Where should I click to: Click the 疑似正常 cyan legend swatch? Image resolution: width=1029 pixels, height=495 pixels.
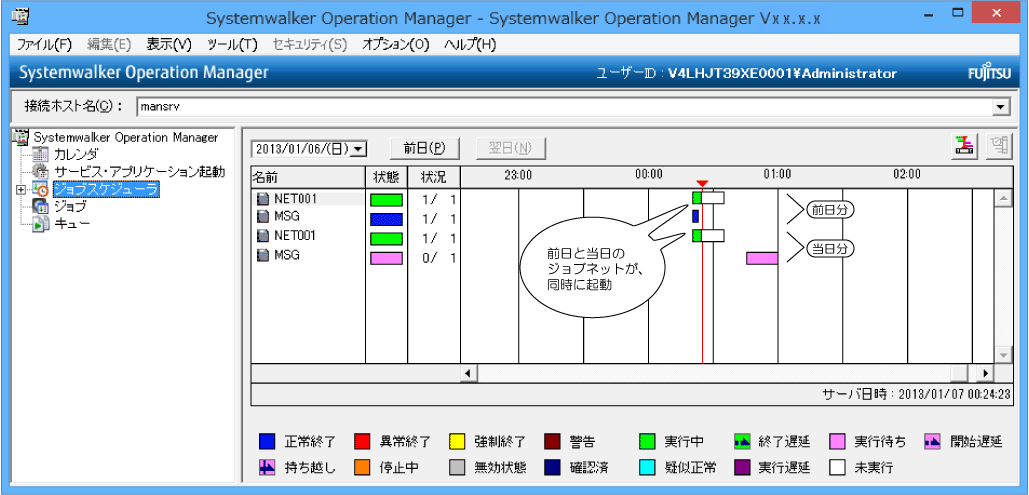point(647,467)
